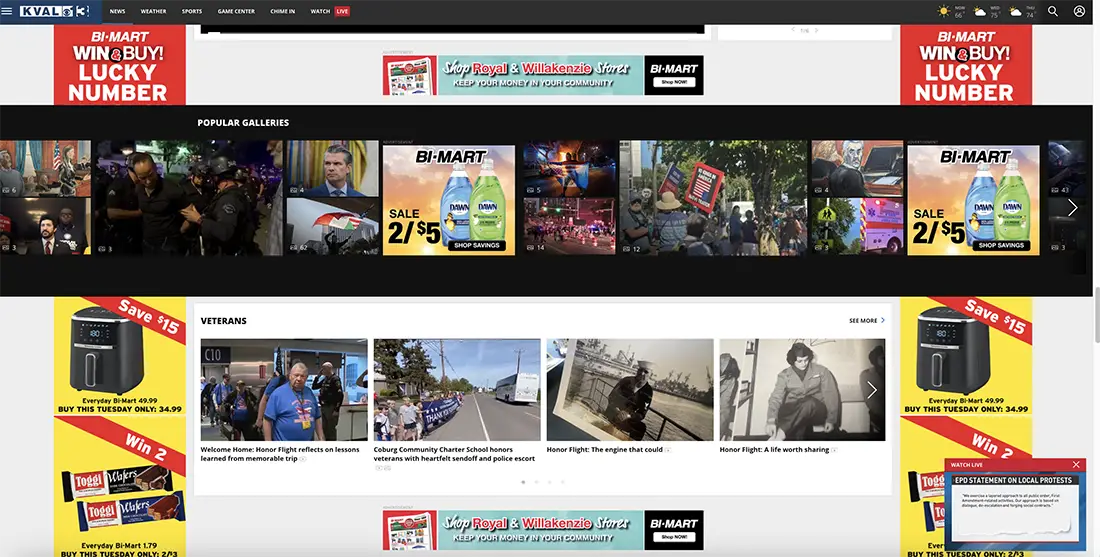
Task: Open the courtroom sketch gallery right of protest
Action: pyautogui.click(x=857, y=168)
